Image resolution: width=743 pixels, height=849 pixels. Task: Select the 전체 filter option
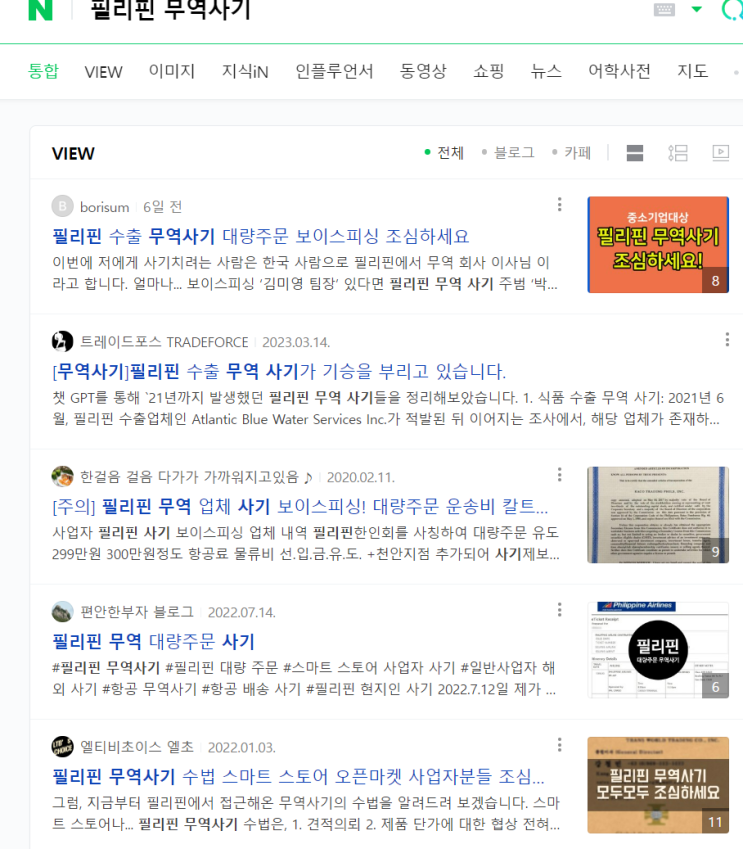445,153
